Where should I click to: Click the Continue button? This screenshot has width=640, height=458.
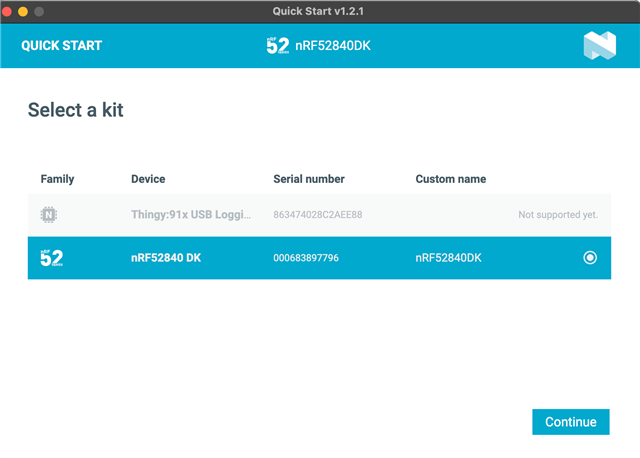(x=571, y=422)
